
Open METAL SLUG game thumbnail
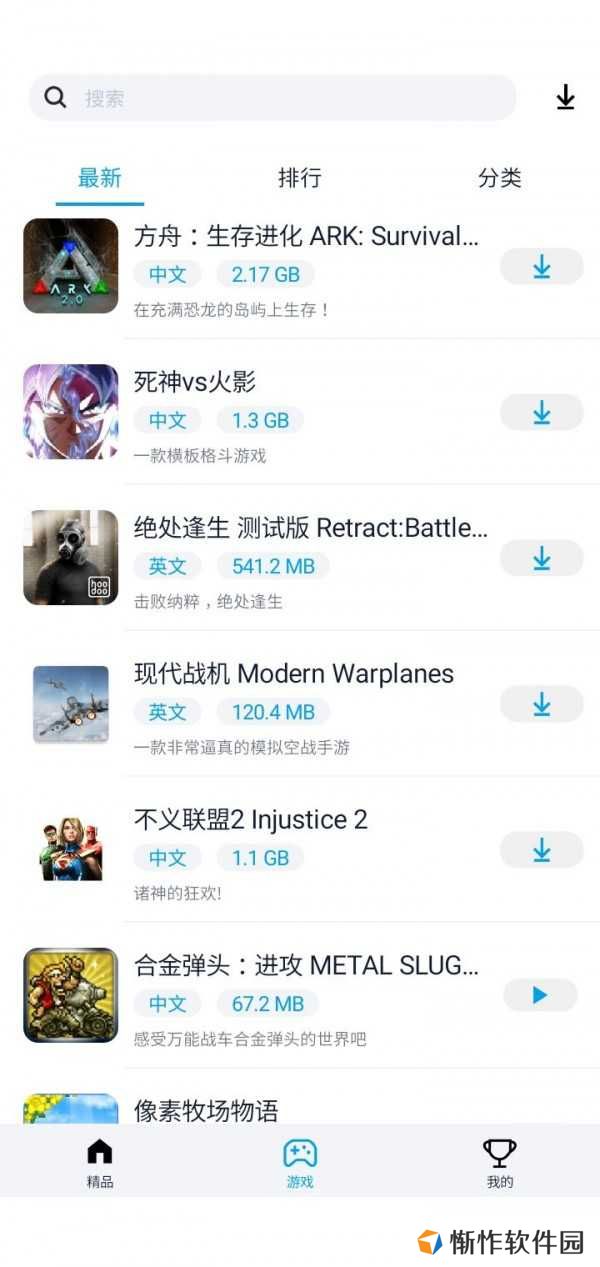71,995
